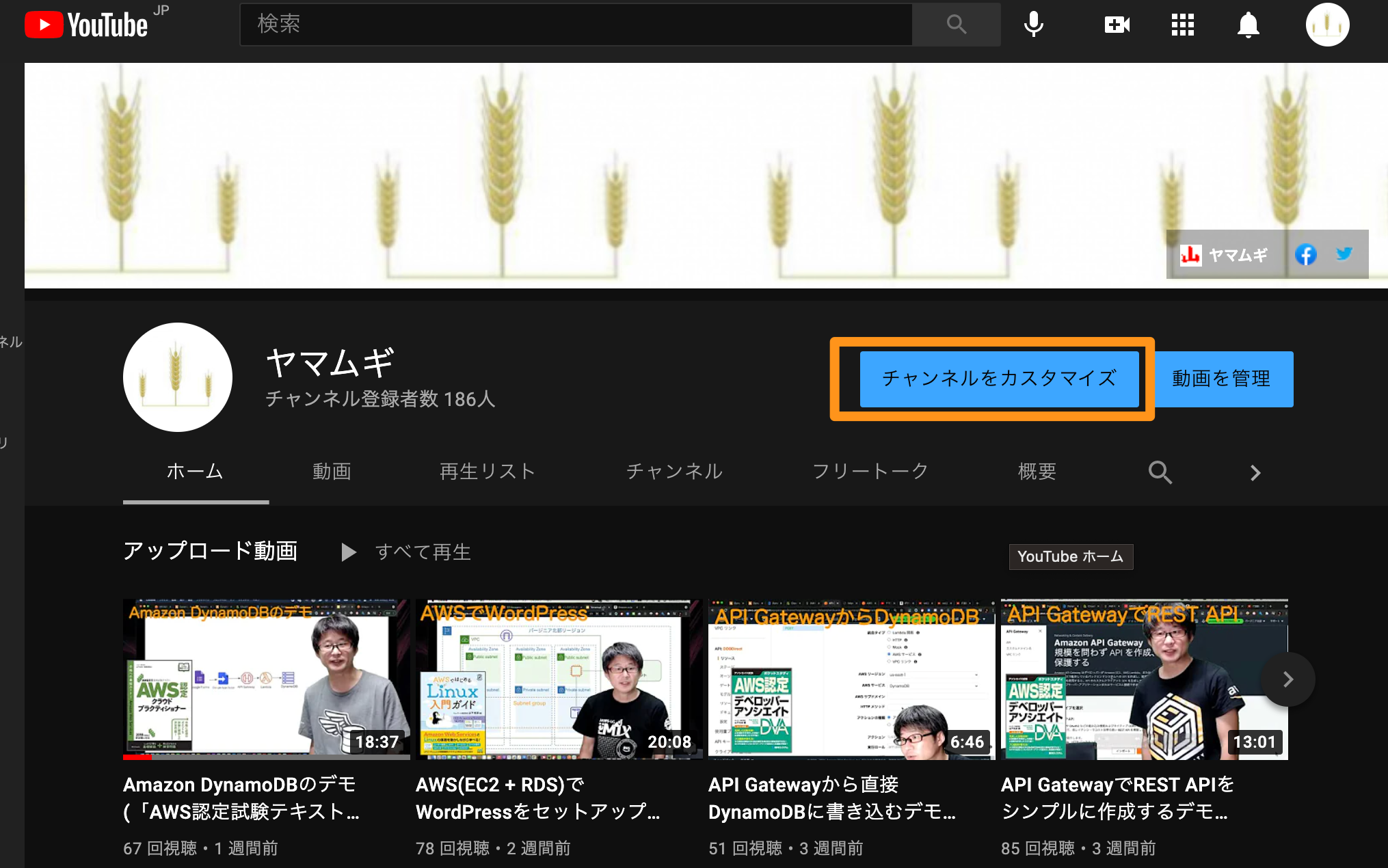Screen dimensions: 1388x868
Task: Click the 動画を管理 button
Action: [1221, 379]
